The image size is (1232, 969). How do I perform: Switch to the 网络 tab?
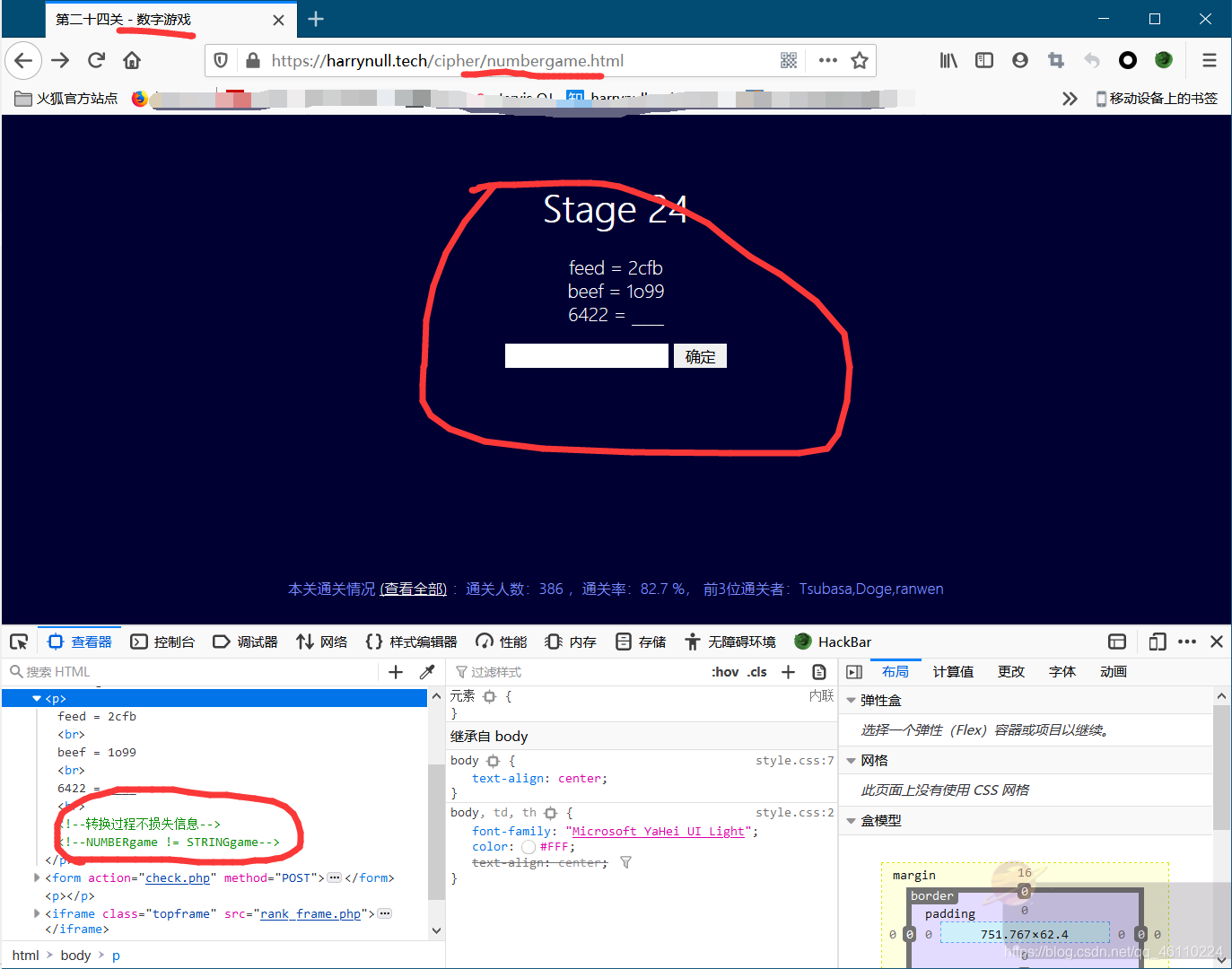(322, 642)
